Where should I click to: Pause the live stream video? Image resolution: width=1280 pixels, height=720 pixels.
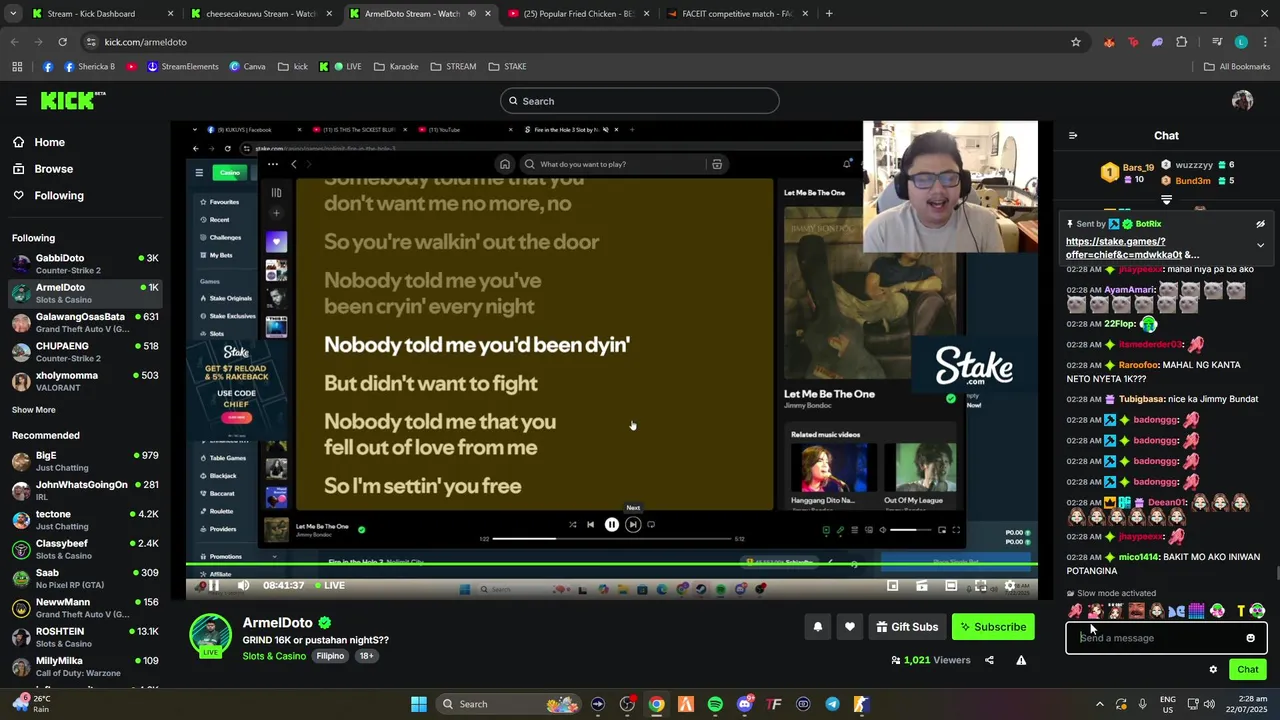213,586
